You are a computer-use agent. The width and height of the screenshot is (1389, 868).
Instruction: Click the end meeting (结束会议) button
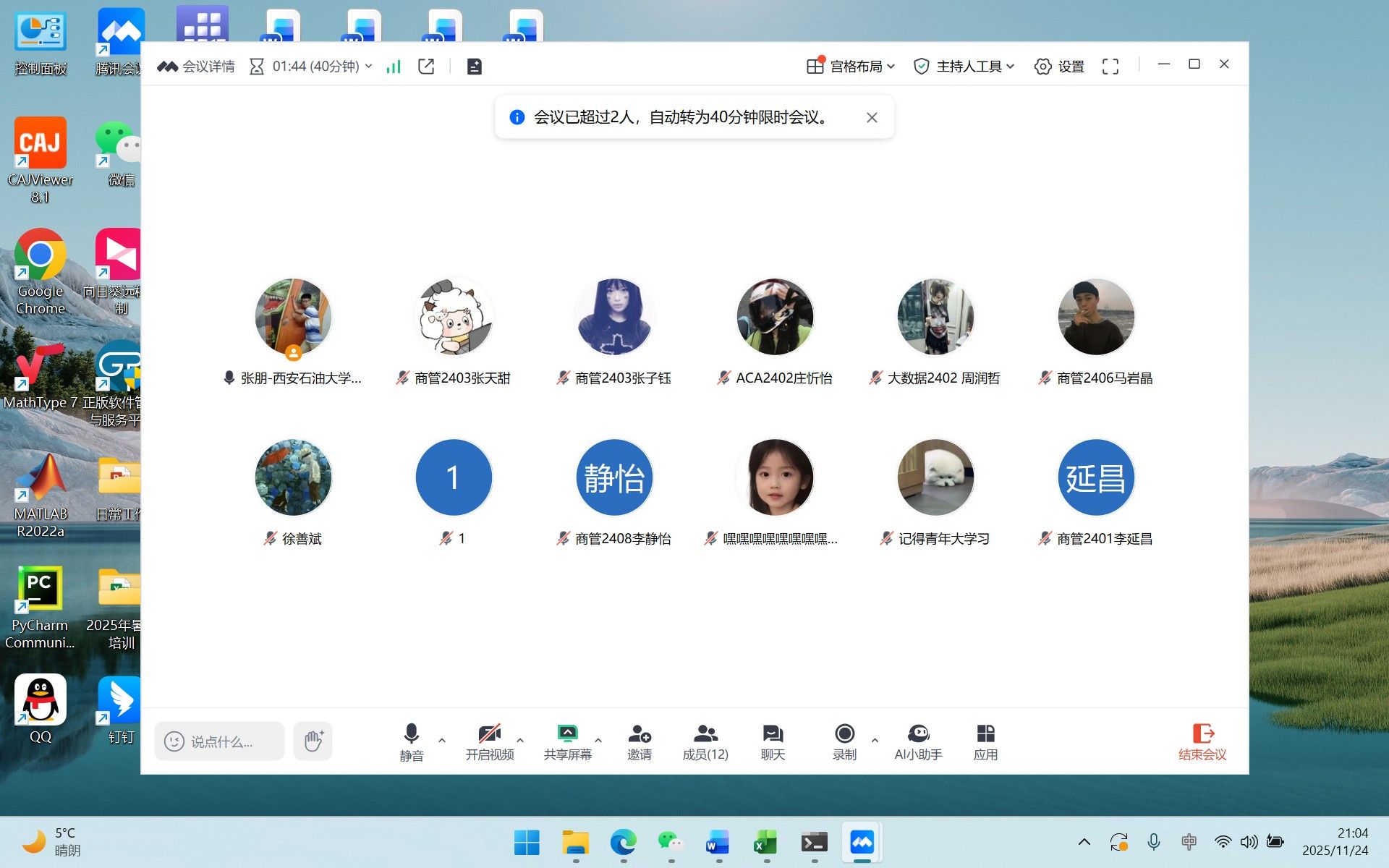1202,741
